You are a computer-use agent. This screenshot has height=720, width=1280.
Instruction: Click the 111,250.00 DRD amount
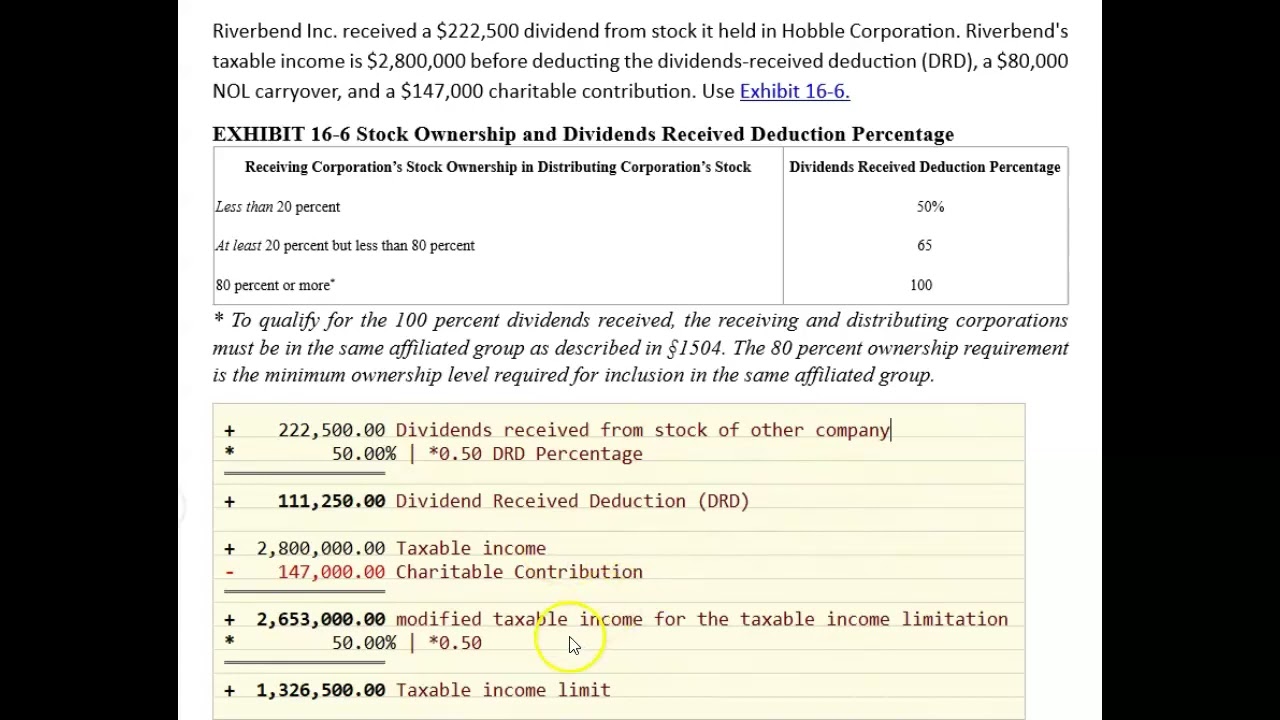click(331, 501)
